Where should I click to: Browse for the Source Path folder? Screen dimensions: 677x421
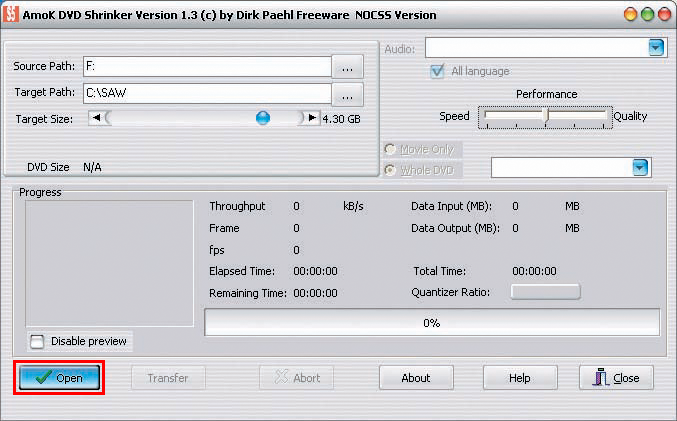(347, 67)
